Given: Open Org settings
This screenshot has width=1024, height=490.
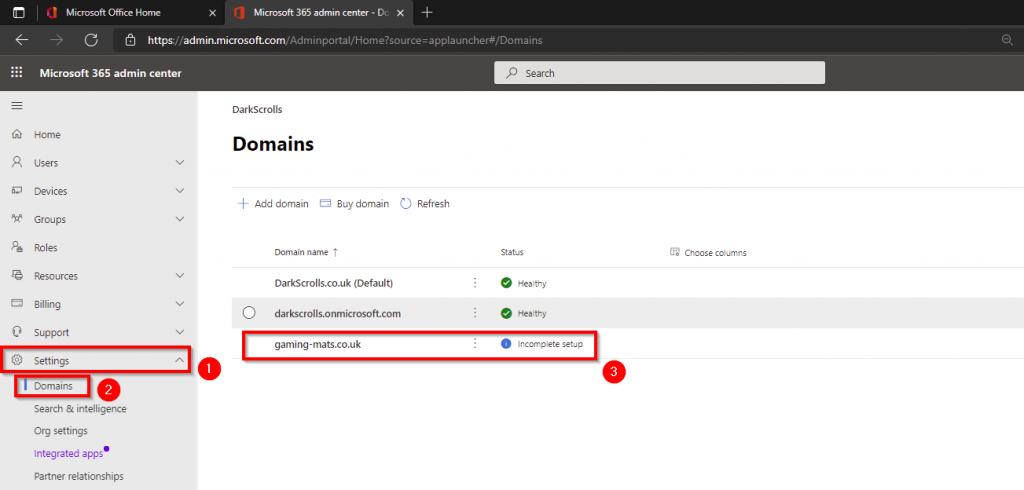Looking at the screenshot, I should click(61, 431).
